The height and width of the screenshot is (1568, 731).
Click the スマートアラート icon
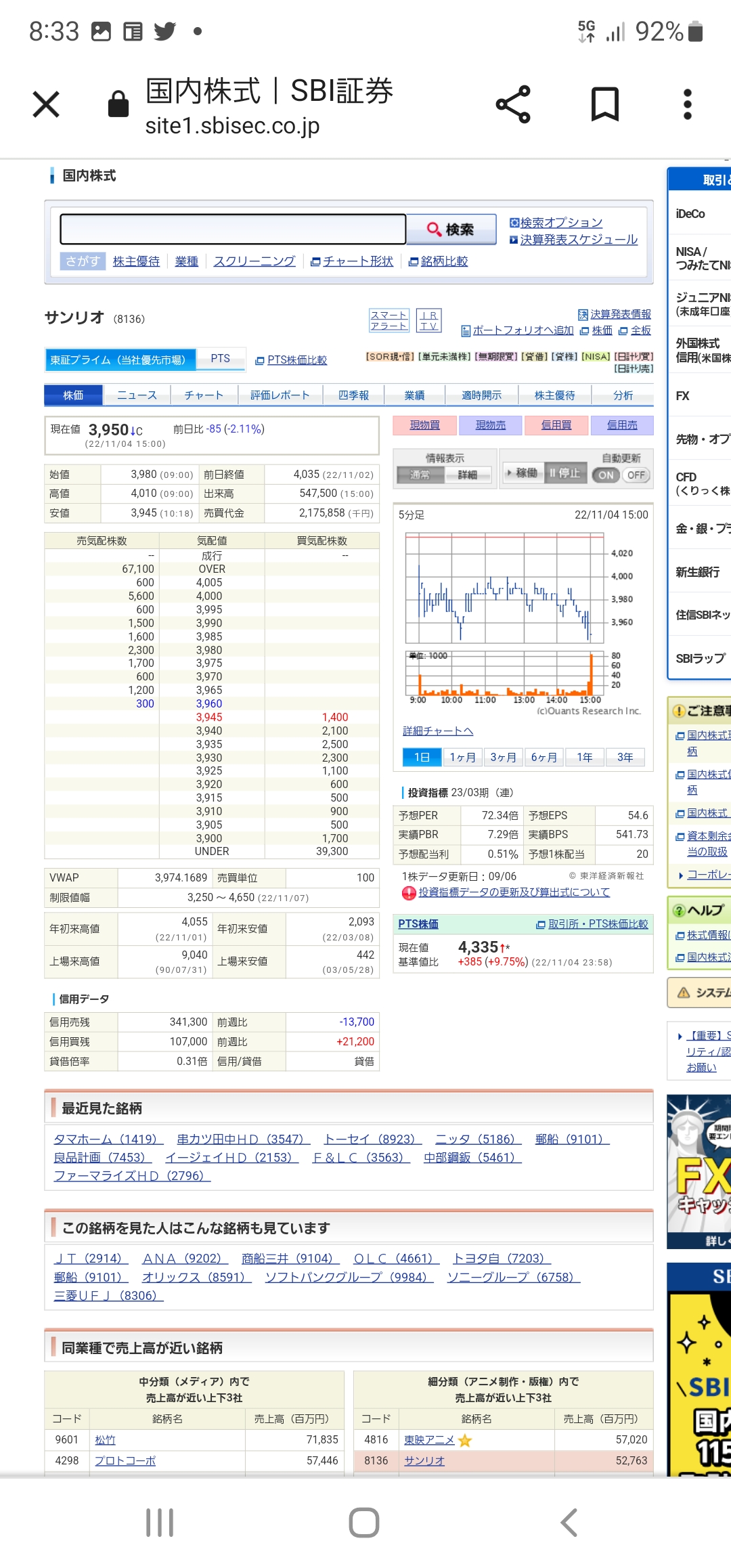coord(389,320)
